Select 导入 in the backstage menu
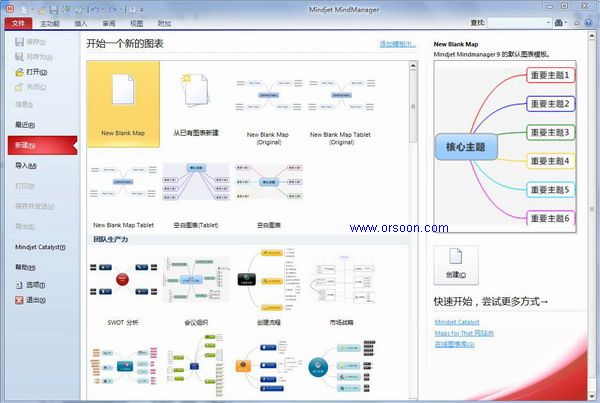Image resolution: width=600 pixels, height=403 pixels. (26, 165)
